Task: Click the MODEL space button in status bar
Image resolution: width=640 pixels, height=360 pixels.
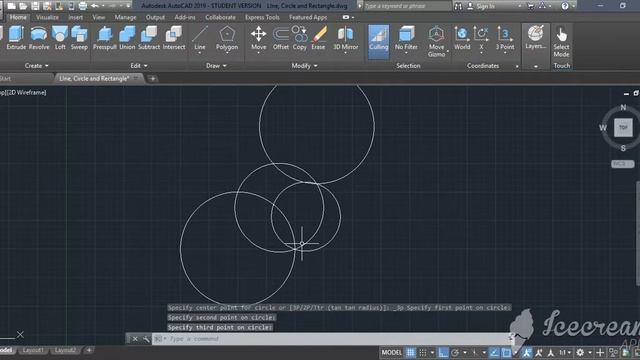Action: tap(391, 352)
